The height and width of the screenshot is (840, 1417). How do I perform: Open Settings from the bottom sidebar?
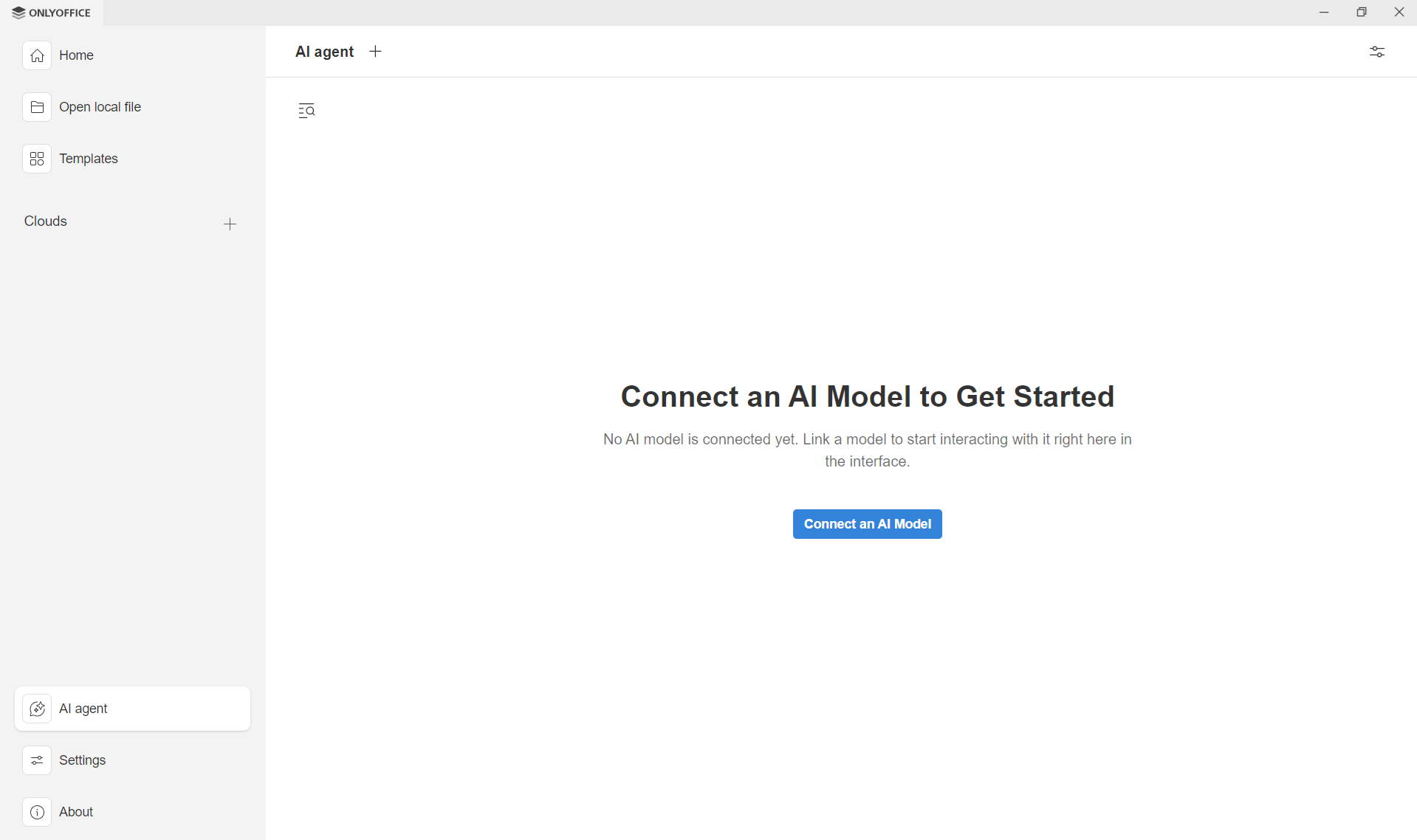pyautogui.click(x=82, y=760)
